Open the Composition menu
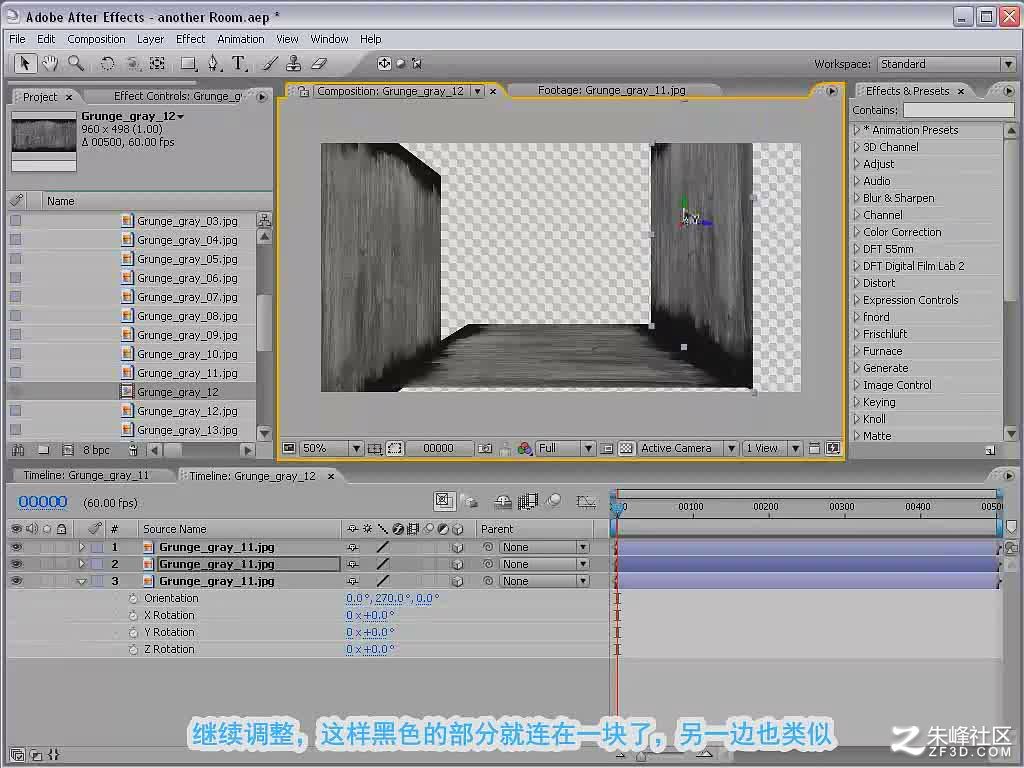Image resolution: width=1024 pixels, height=768 pixels. pos(96,39)
